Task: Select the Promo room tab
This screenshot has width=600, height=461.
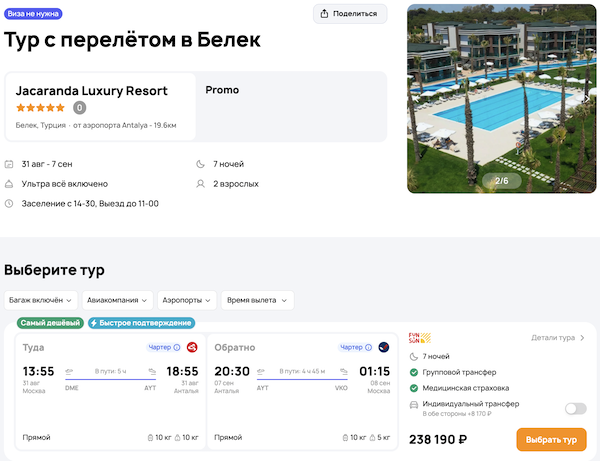Action: (x=222, y=90)
